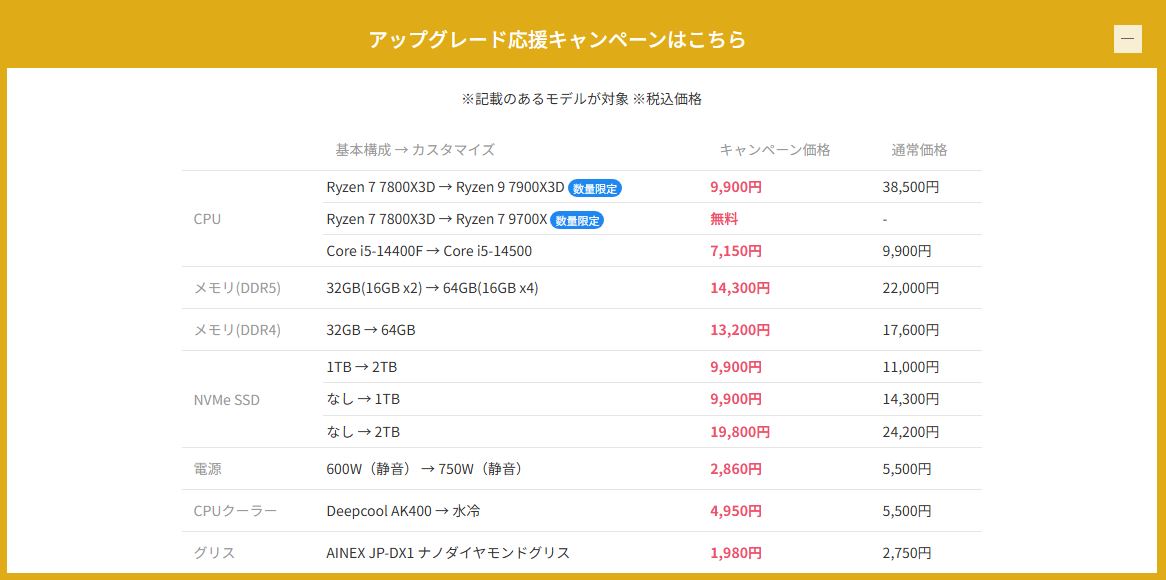Click the AINEX JP-DX1 ナノダイヤモンドグリス item
The width and height of the screenshot is (1166, 580).
[448, 553]
